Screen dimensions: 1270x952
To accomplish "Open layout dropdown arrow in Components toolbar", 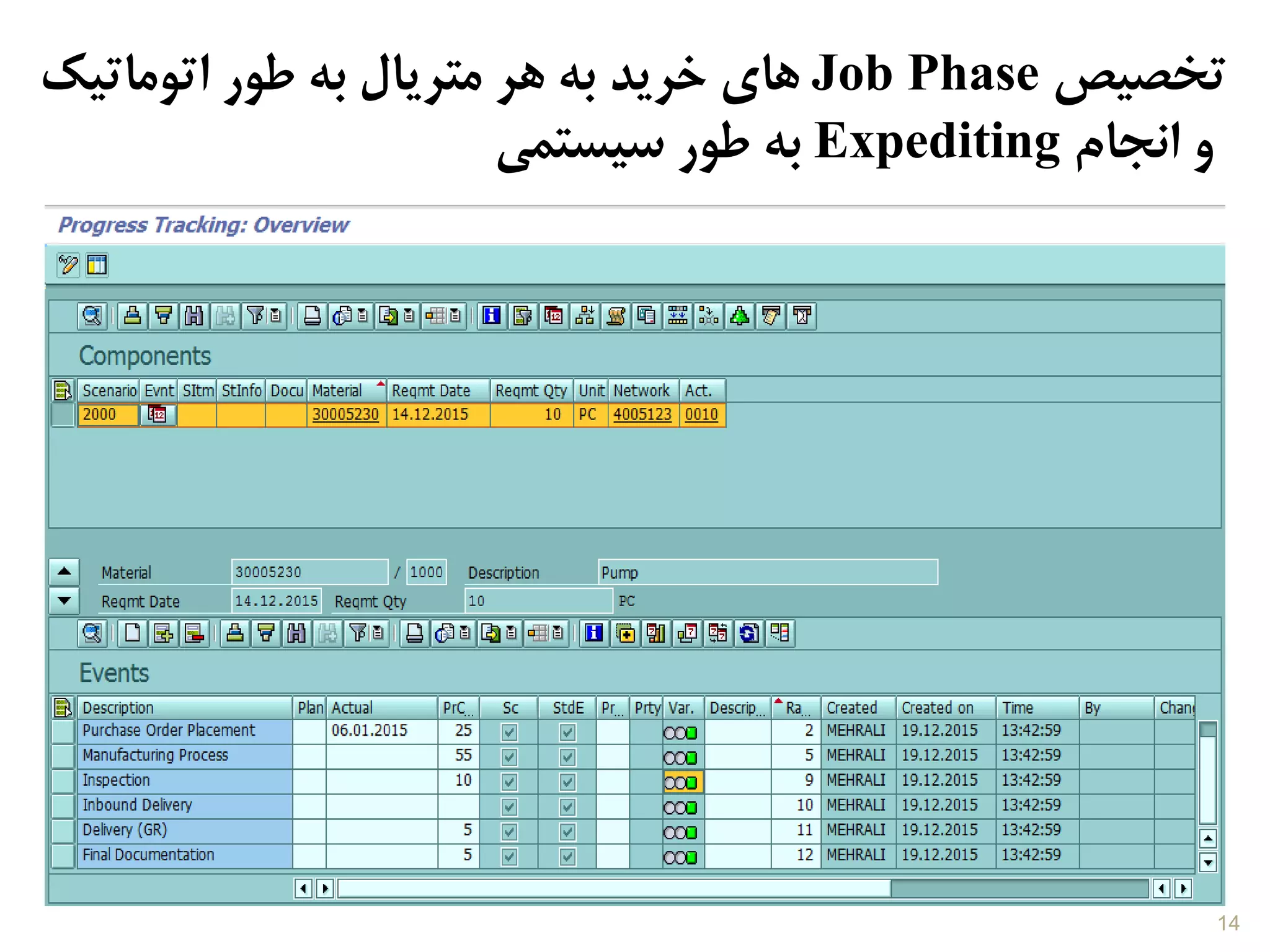I will (x=456, y=316).
